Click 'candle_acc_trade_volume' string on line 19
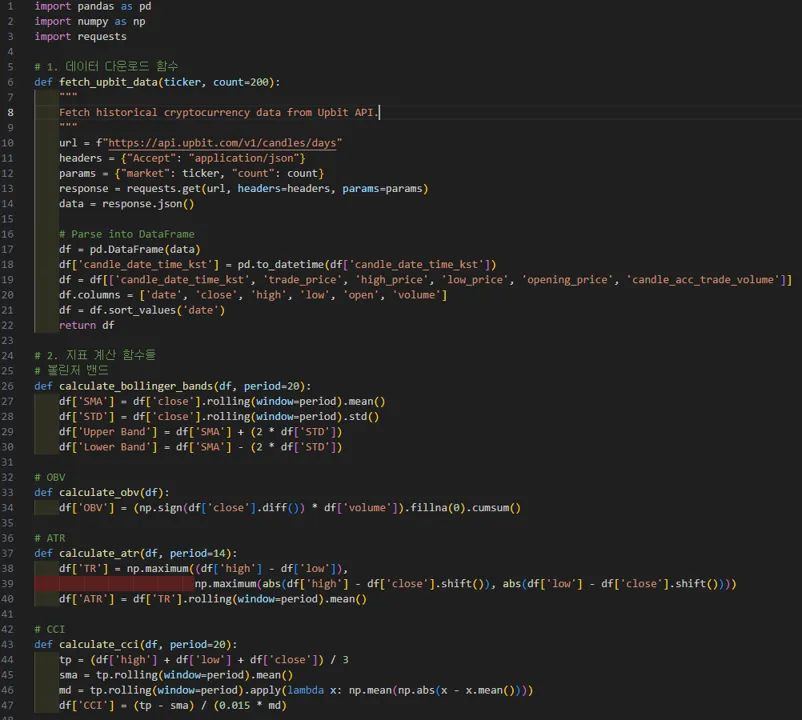 (x=703, y=280)
